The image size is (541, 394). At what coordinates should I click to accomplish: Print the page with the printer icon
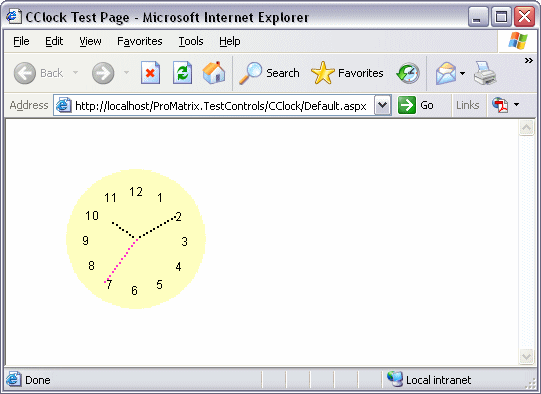coord(485,73)
